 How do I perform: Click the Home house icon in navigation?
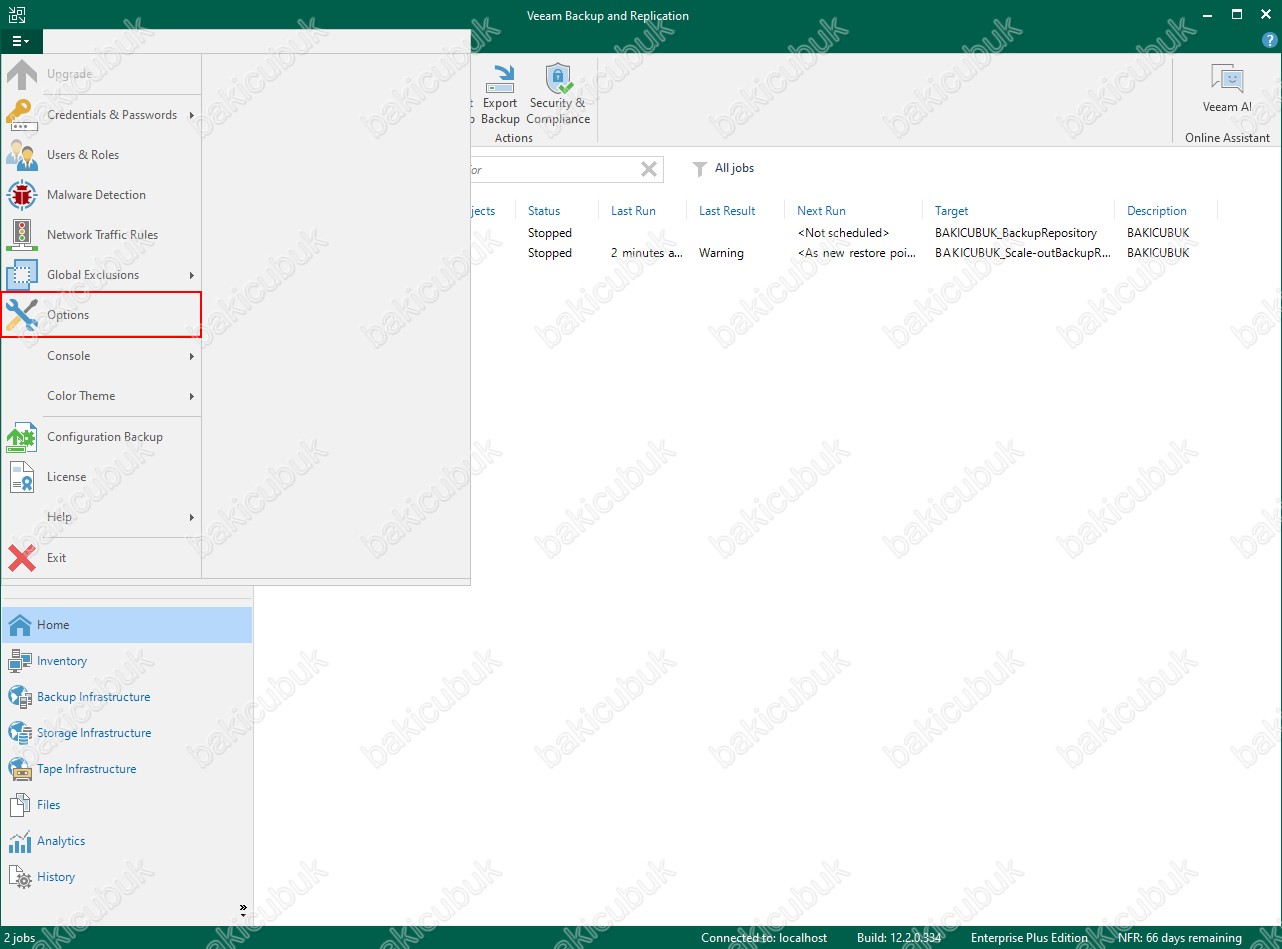[20, 625]
